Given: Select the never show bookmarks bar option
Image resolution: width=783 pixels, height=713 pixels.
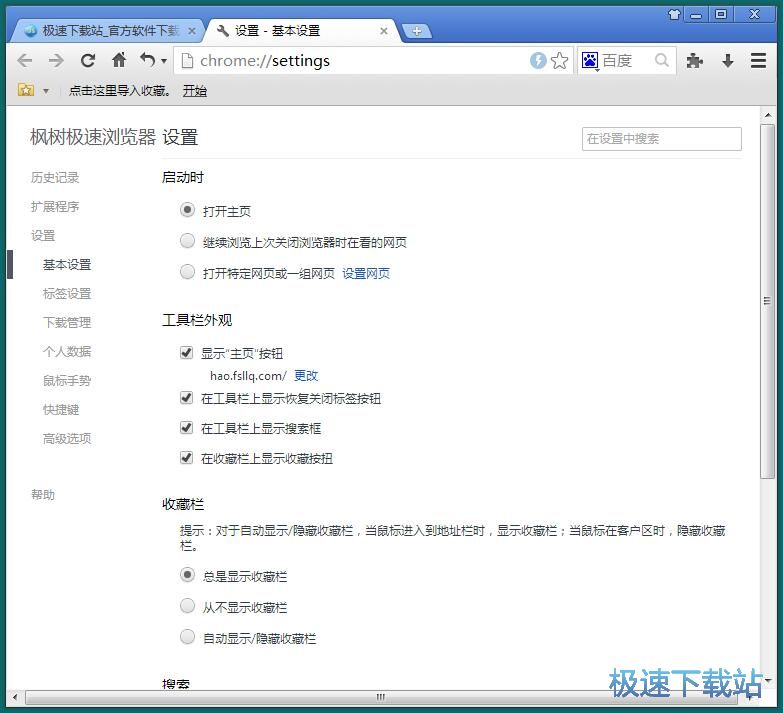Looking at the screenshot, I should pyautogui.click(x=187, y=606).
